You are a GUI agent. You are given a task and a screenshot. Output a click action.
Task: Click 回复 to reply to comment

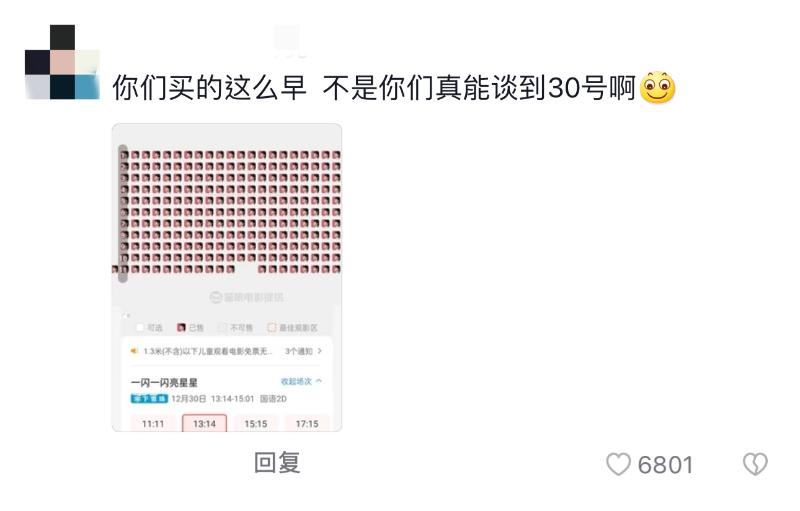click(277, 463)
